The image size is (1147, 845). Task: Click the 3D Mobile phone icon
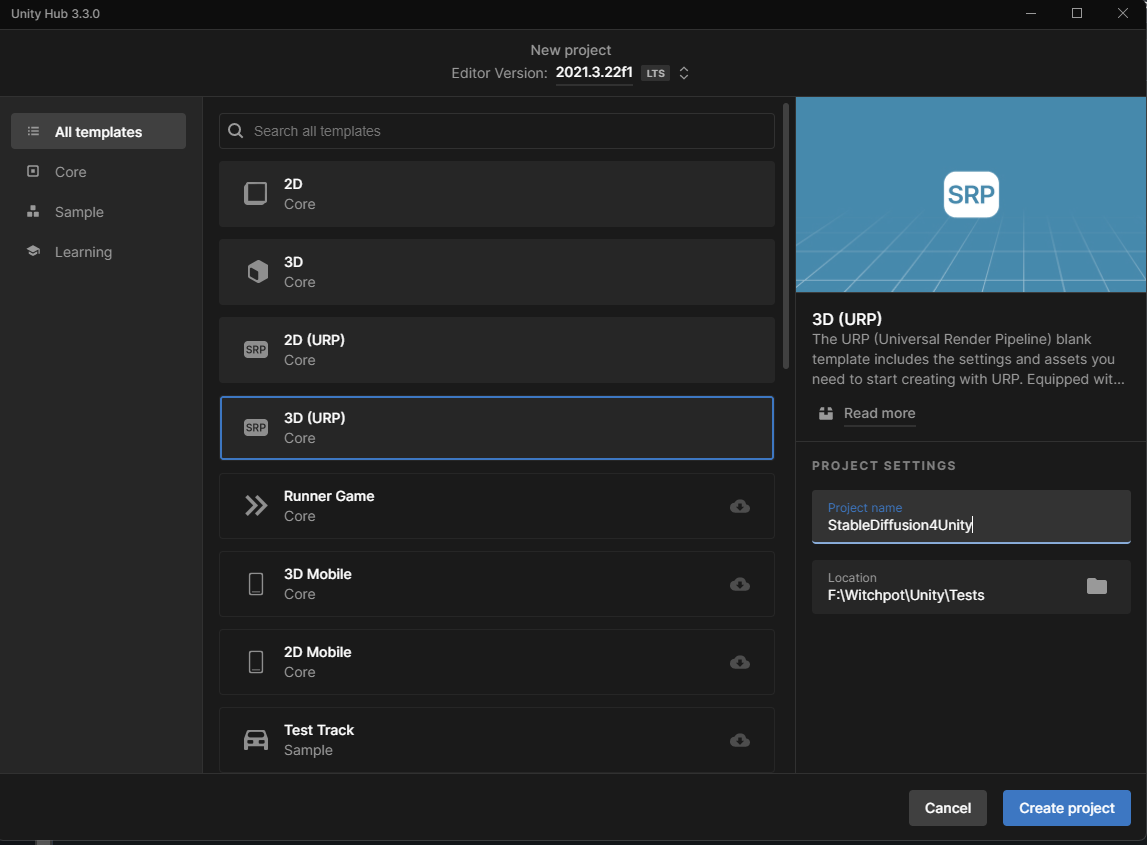pos(255,584)
